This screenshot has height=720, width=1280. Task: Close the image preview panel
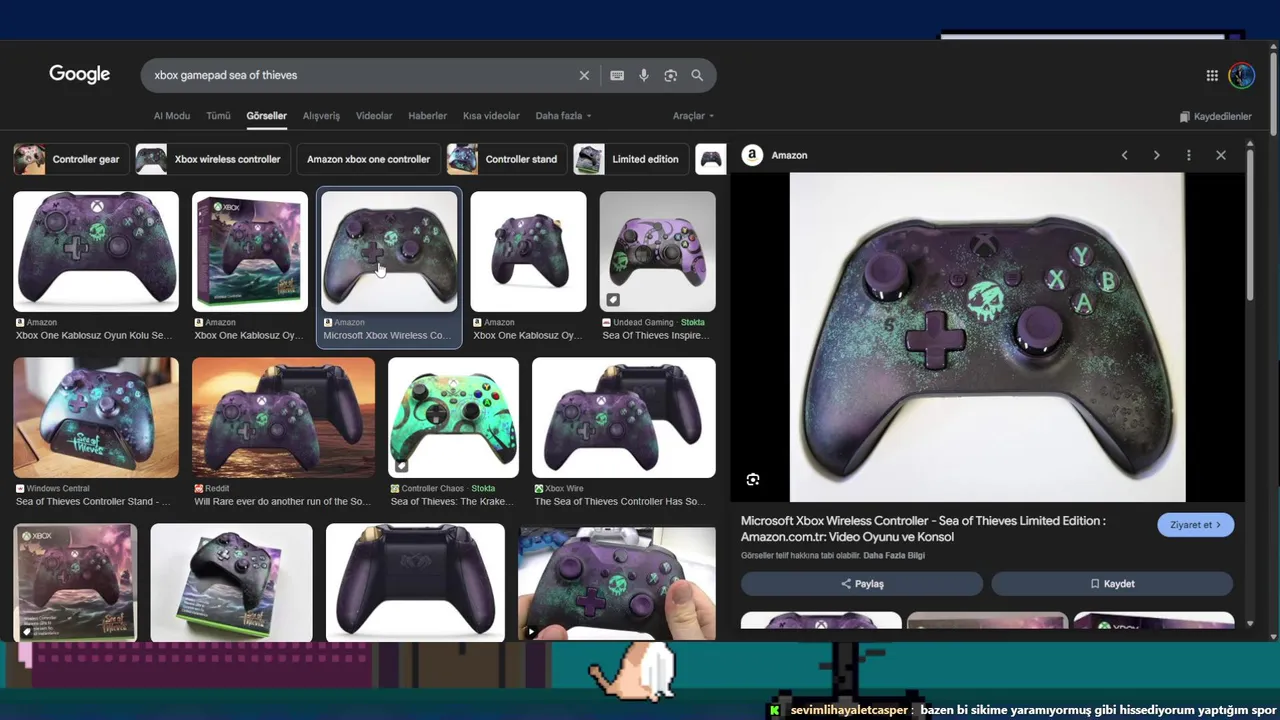coord(1221,155)
